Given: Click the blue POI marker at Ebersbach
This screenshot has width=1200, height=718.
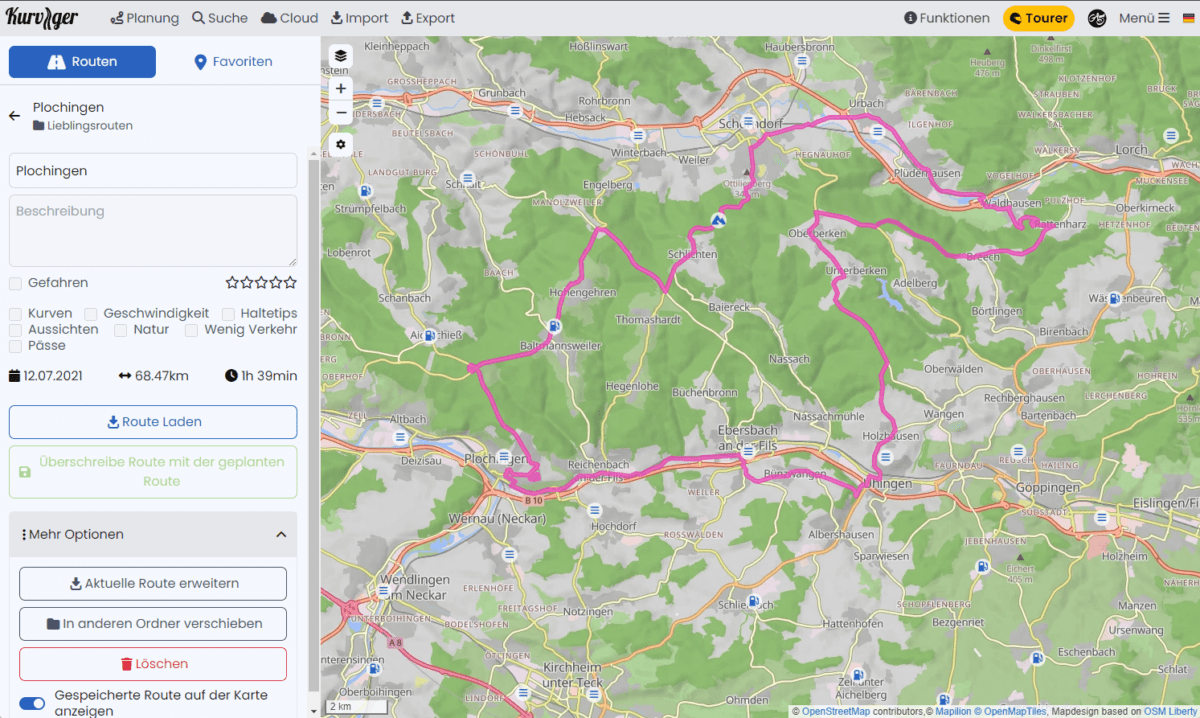Looking at the screenshot, I should coord(747,452).
